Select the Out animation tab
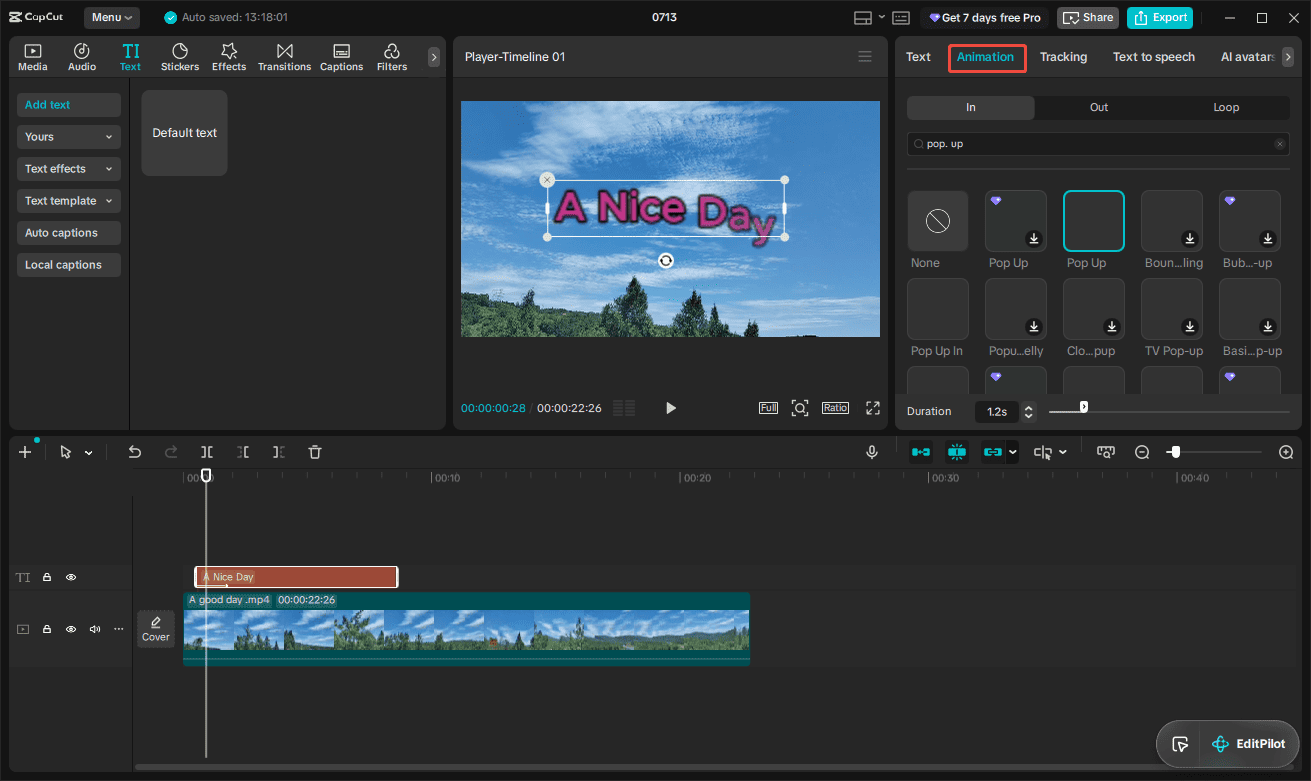Image resolution: width=1311 pixels, height=781 pixels. 1099,107
